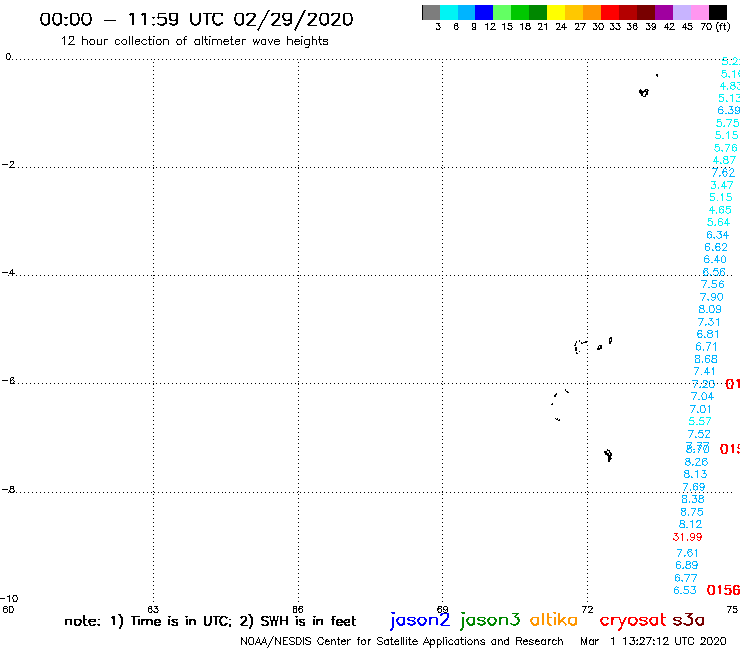Select the 8.75 wave height reading
Image resolution: width=740 pixels, height=650 pixels.
pos(691,512)
